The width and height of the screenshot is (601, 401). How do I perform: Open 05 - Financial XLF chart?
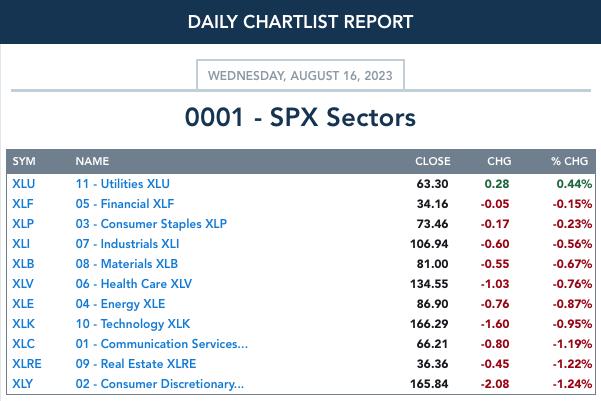(125, 204)
